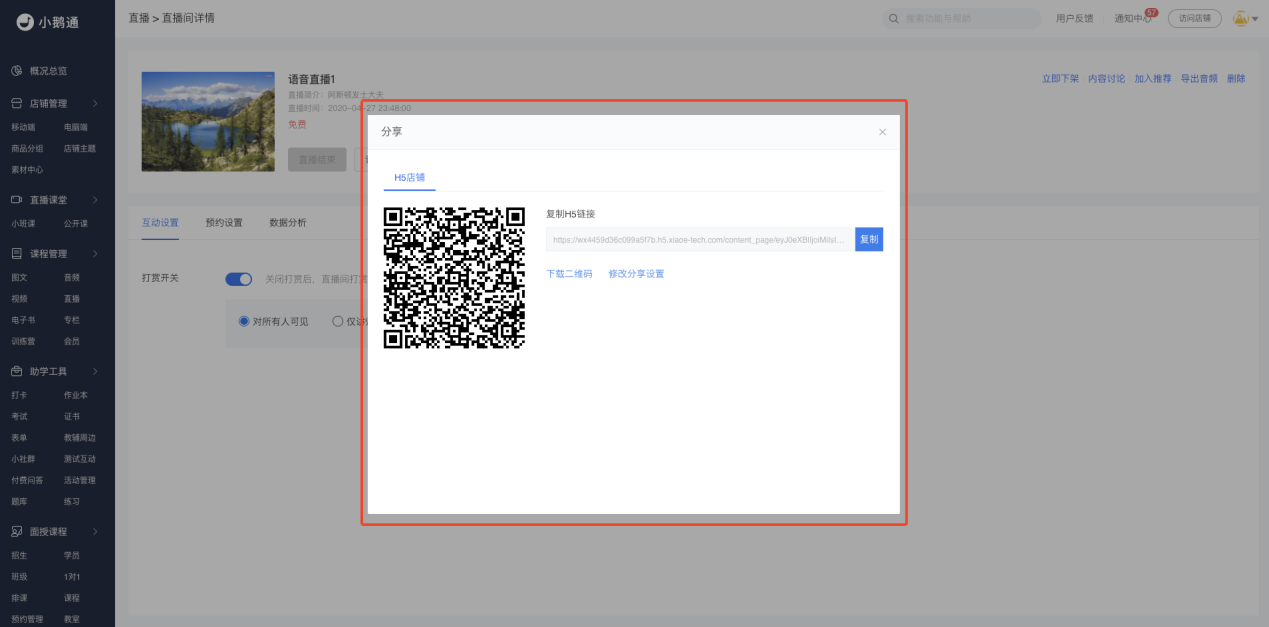Open 音频 in the sidebar
The height and width of the screenshot is (627, 1269).
pos(72,277)
